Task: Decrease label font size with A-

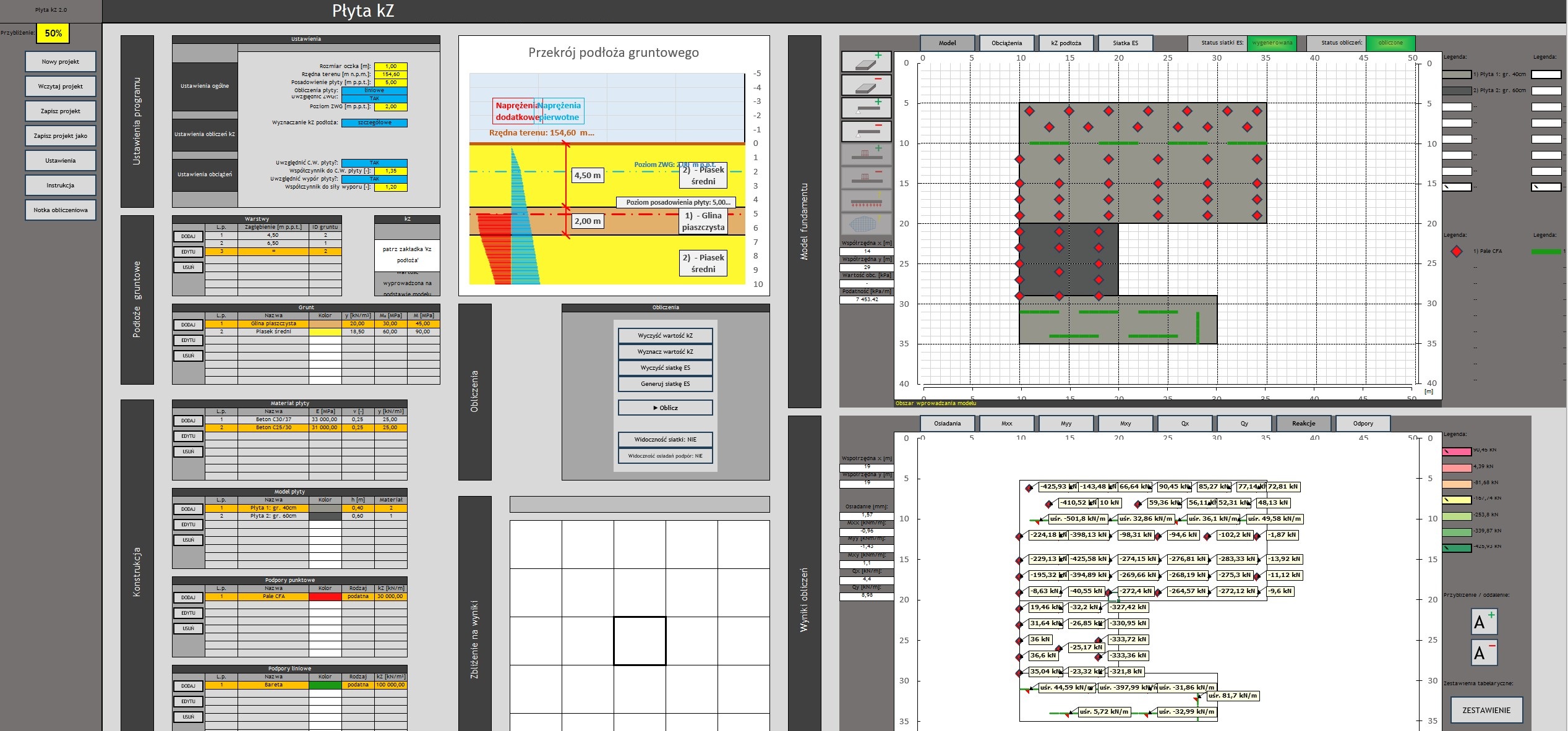Action: [1483, 652]
